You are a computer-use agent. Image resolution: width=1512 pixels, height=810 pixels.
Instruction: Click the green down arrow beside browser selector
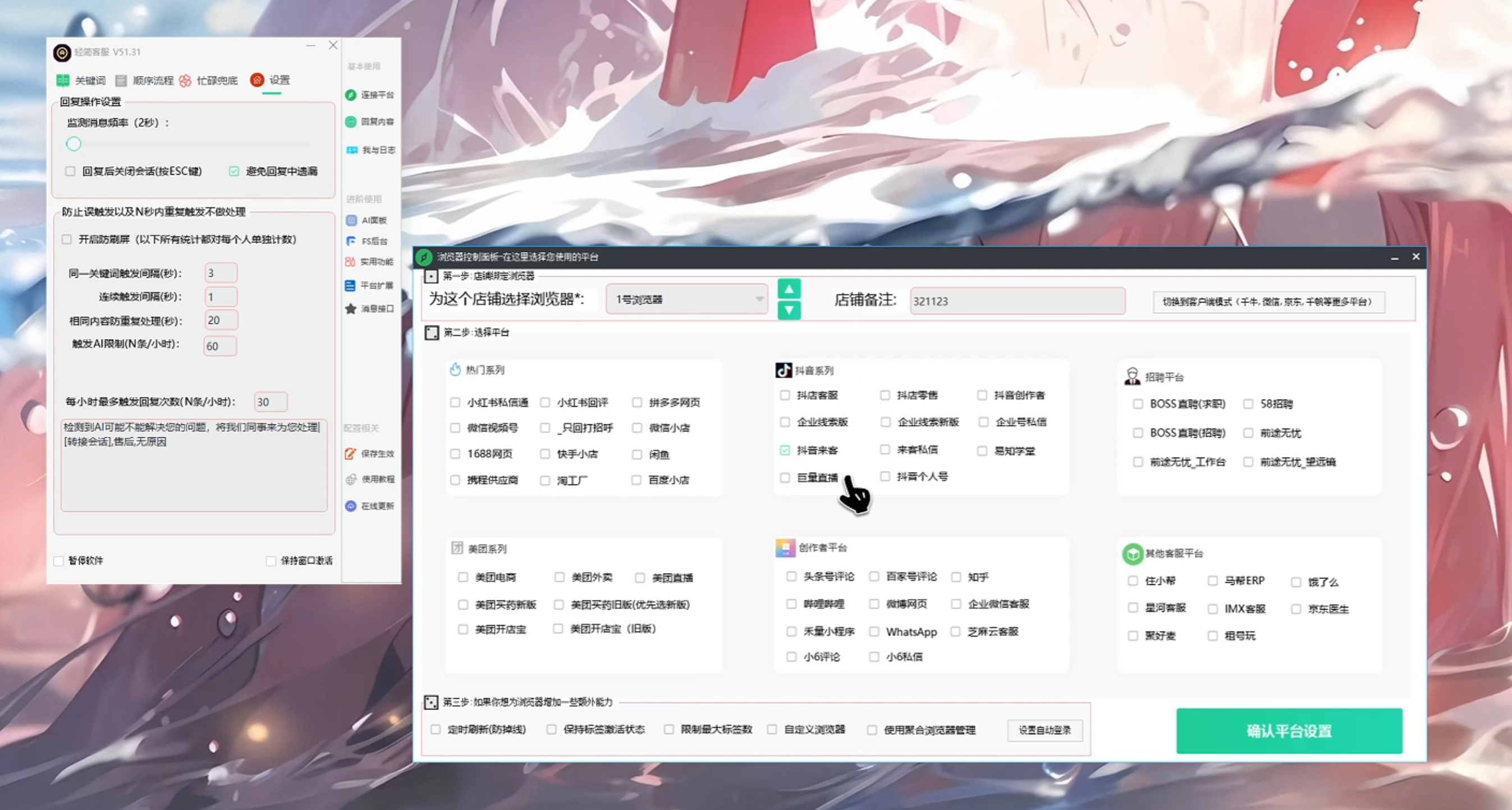pos(789,311)
